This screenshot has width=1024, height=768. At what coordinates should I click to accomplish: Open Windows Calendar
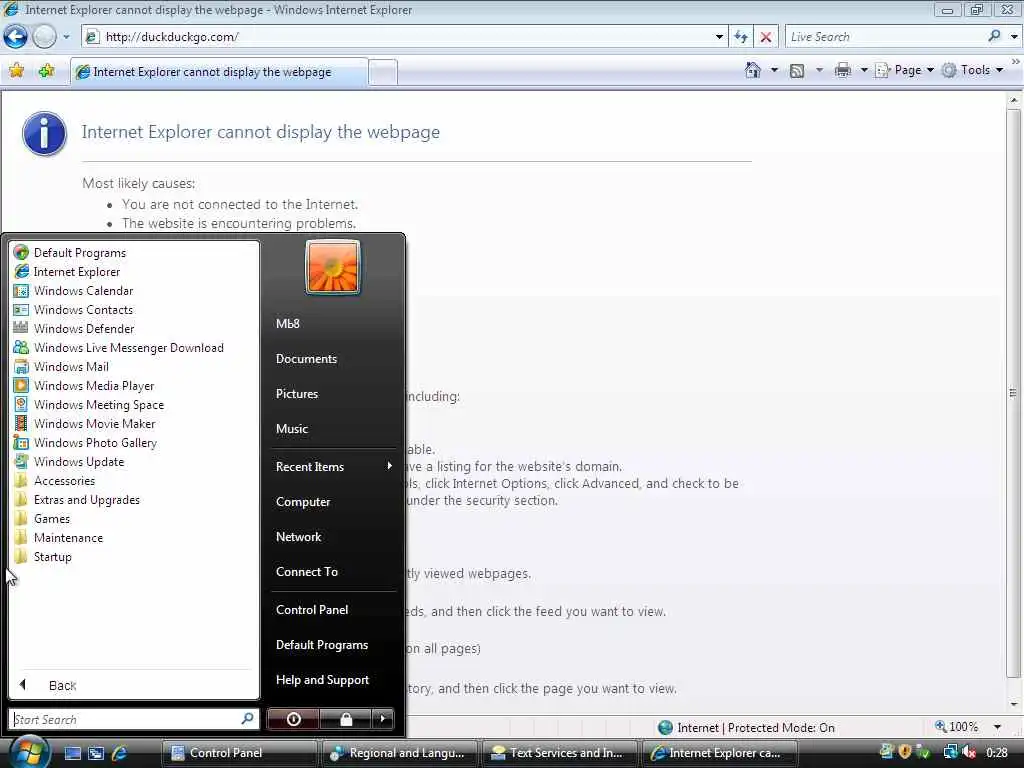(135, 291)
